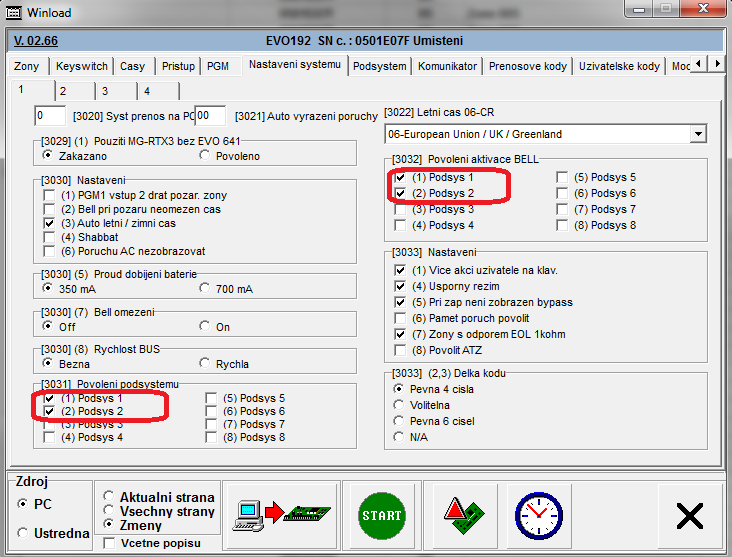
Task: Select the 700 mA battery charge current
Action: click(205, 288)
